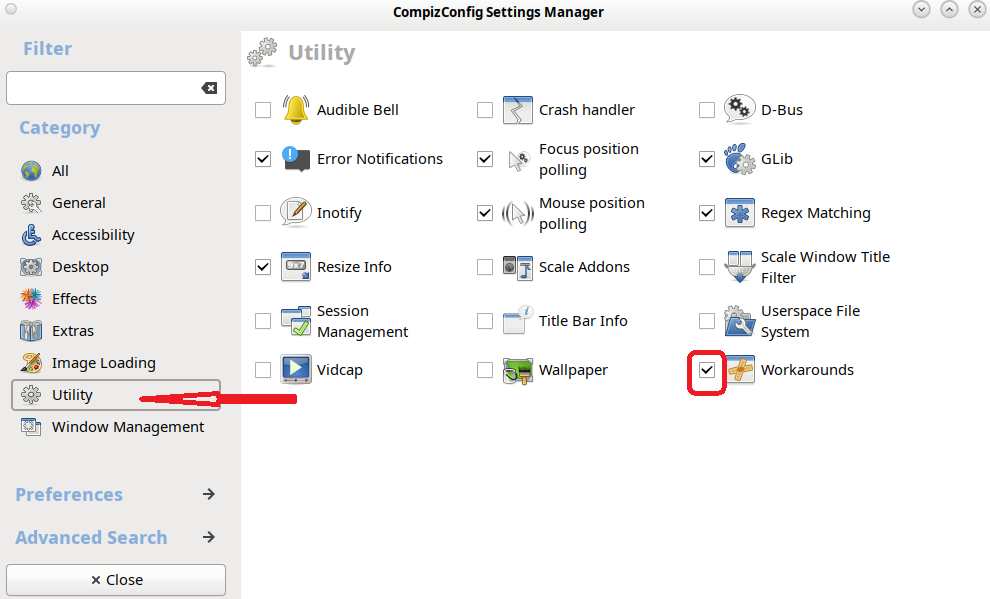
Task: Open the D-Bus plugin icon
Action: [x=739, y=110]
